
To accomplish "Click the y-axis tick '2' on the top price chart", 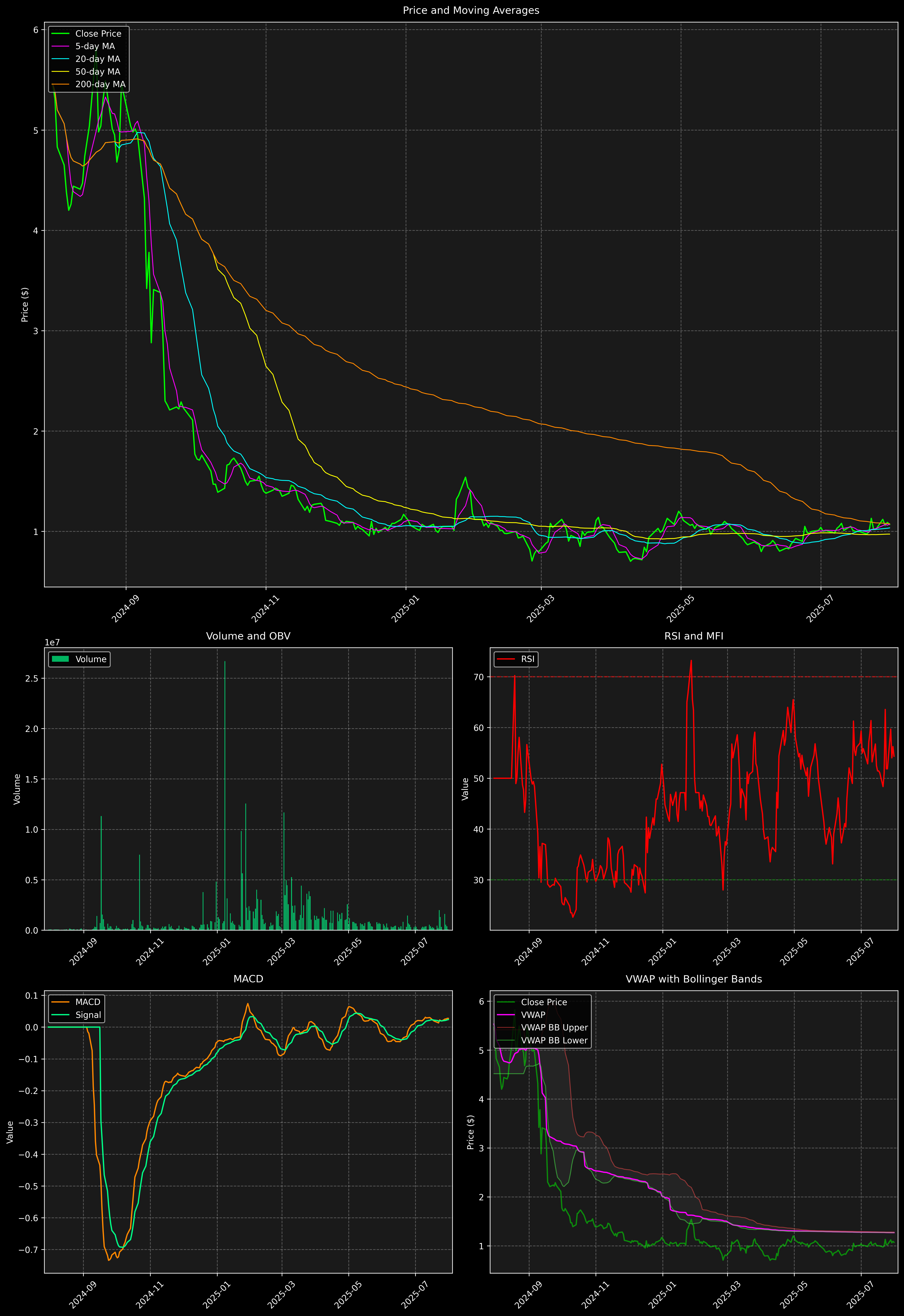I will pos(36,432).
